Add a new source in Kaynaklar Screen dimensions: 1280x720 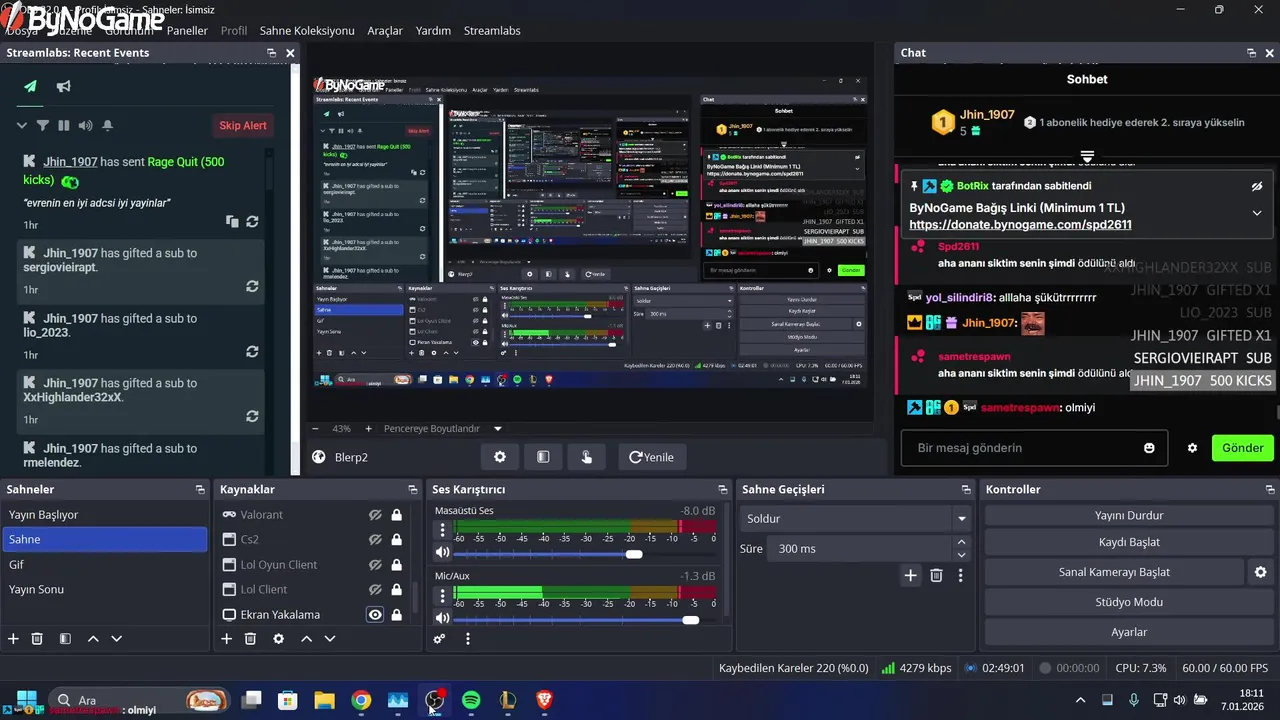(x=226, y=638)
